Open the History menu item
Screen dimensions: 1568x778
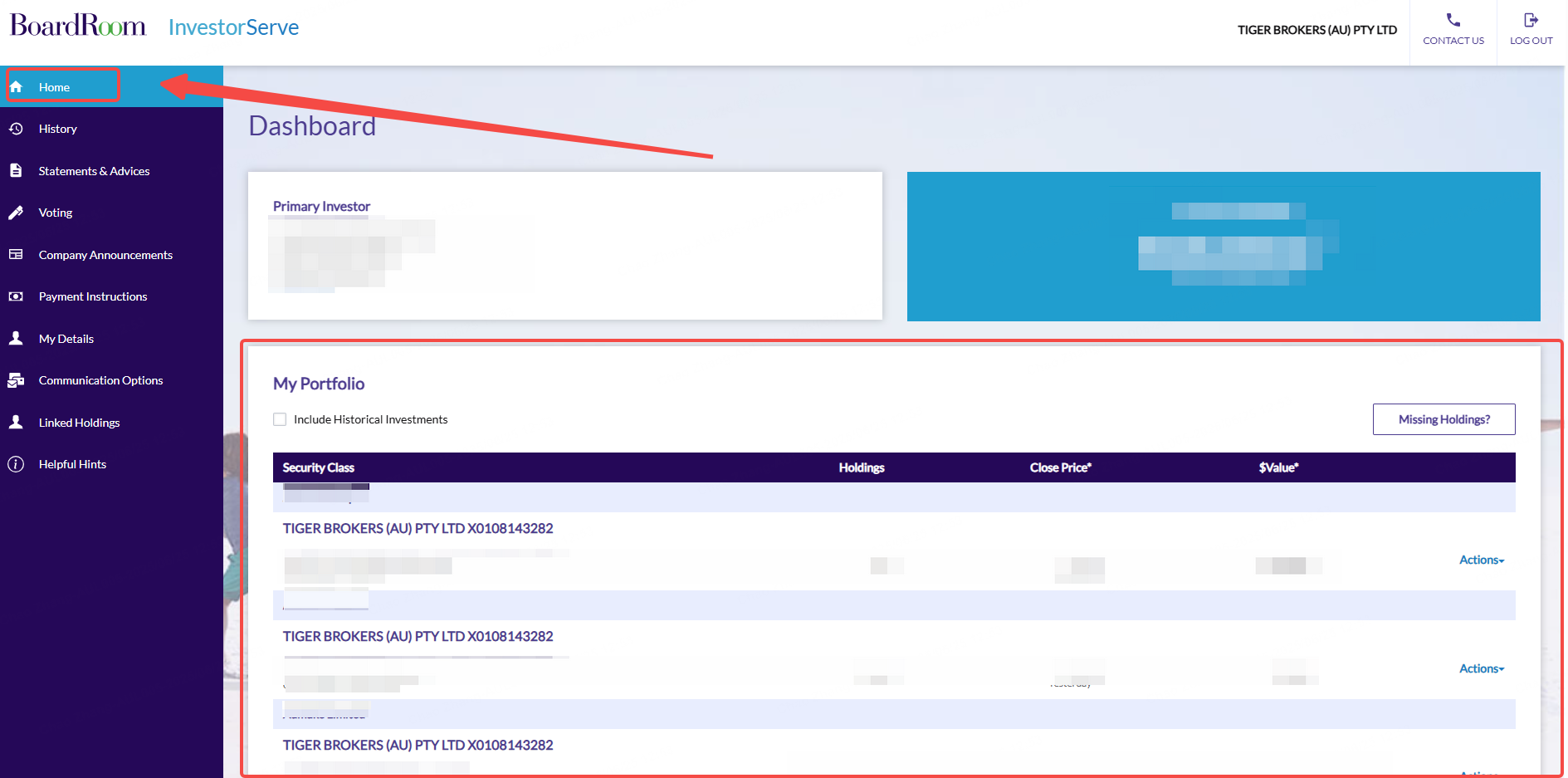(x=111, y=129)
